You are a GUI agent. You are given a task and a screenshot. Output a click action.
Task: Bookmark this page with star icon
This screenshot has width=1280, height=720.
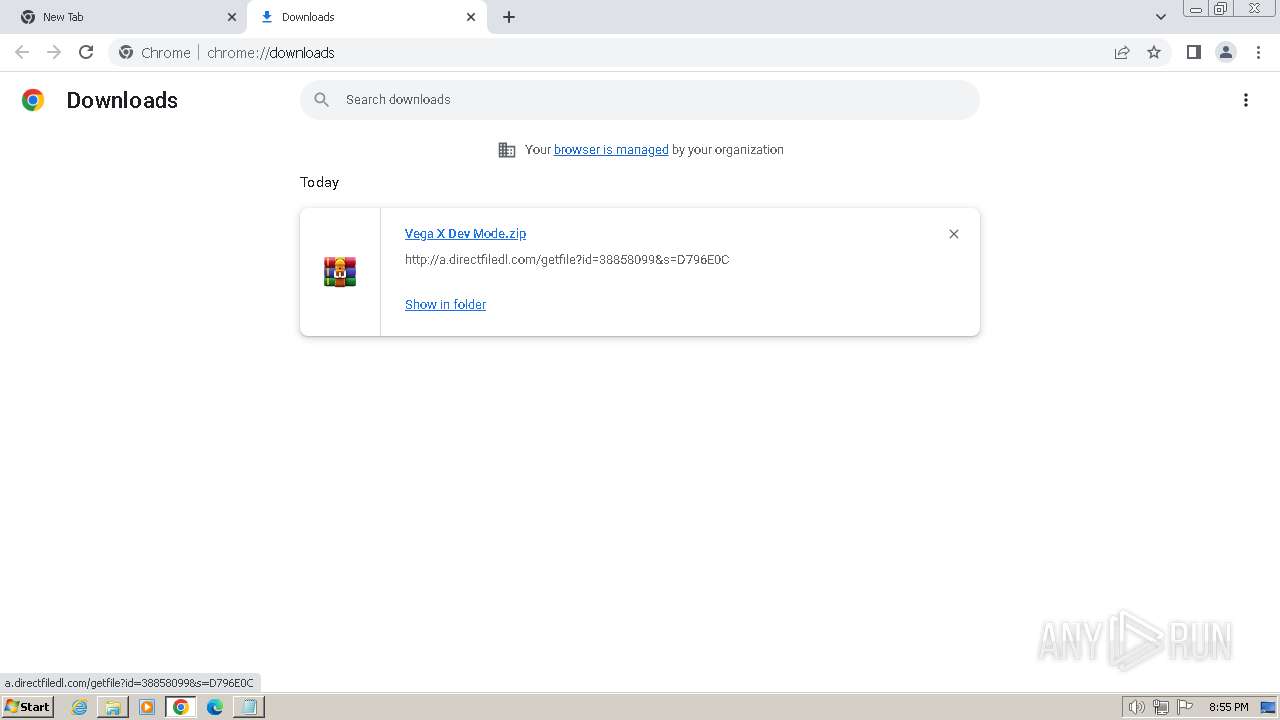tap(1154, 52)
